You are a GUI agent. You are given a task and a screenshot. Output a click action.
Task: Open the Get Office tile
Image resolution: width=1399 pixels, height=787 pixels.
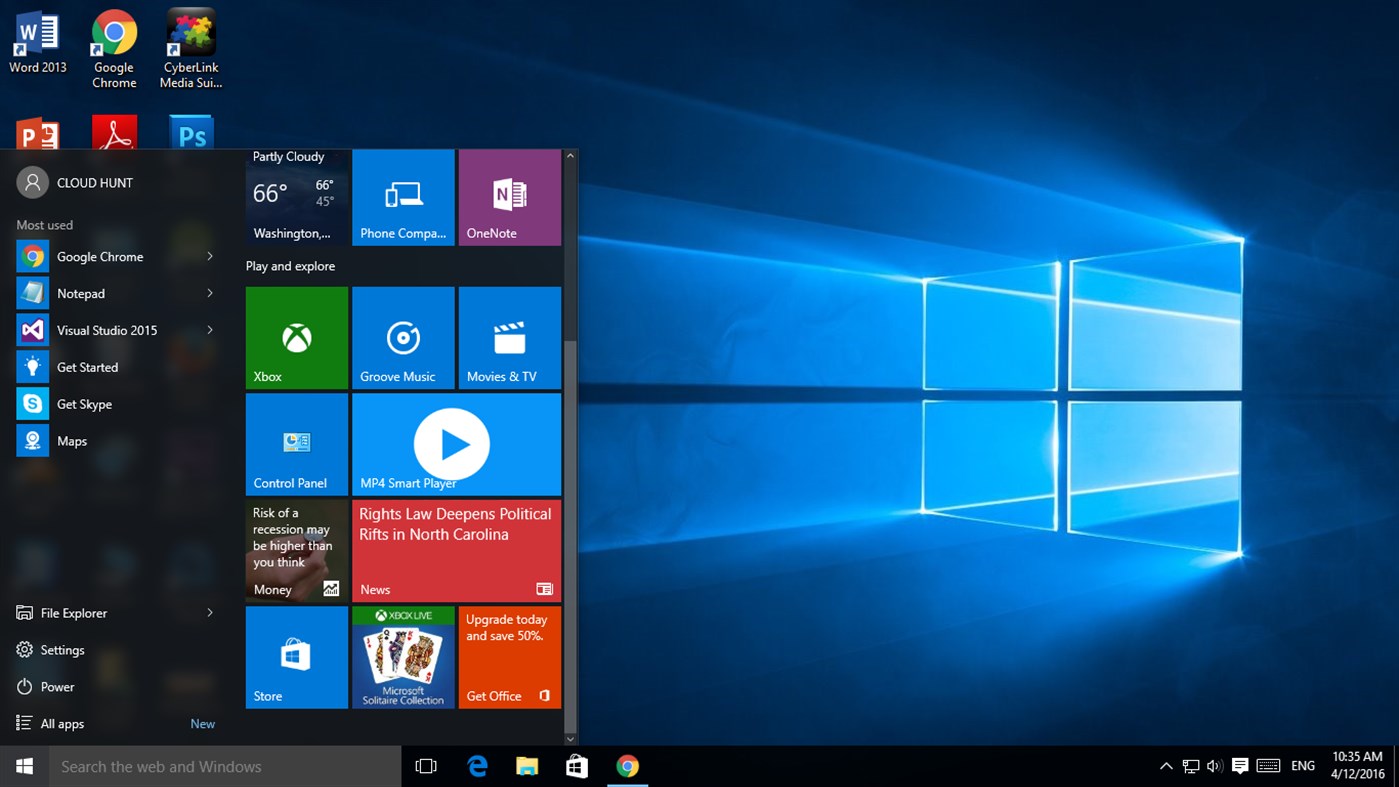tap(510, 657)
